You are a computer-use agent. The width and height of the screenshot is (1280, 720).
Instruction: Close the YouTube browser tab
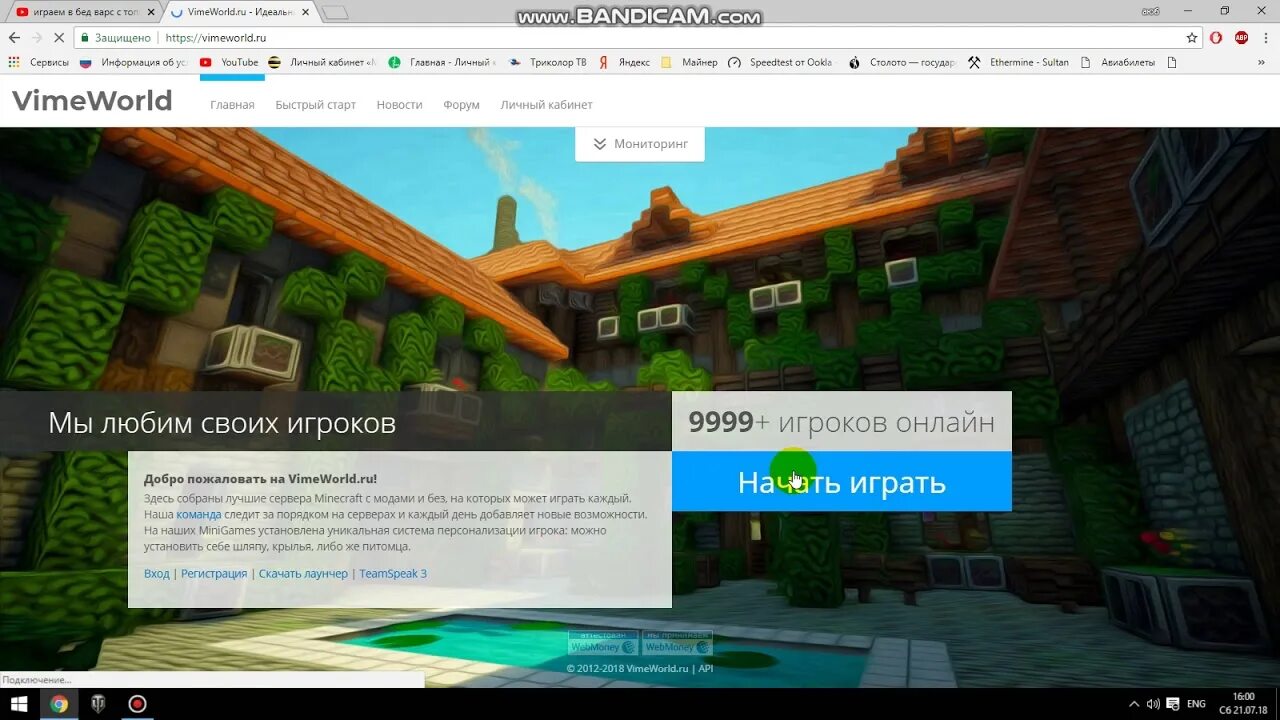pyautogui.click(x=150, y=12)
